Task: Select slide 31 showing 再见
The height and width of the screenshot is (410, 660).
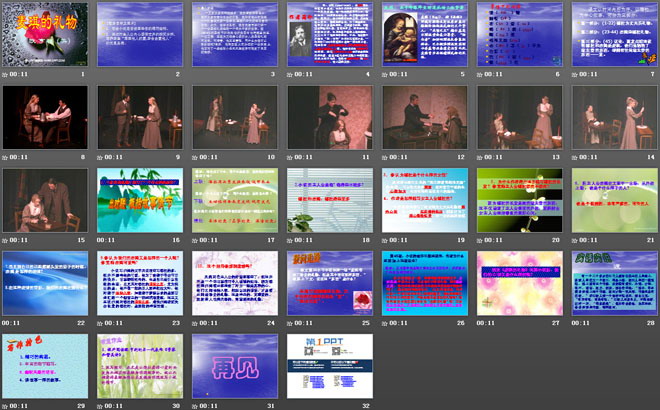Action: [x=235, y=366]
